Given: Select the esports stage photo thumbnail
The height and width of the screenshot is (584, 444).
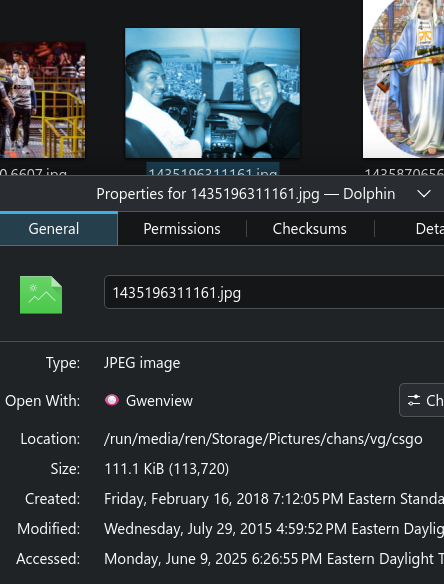Looking at the screenshot, I should pyautogui.click(x=42, y=100).
